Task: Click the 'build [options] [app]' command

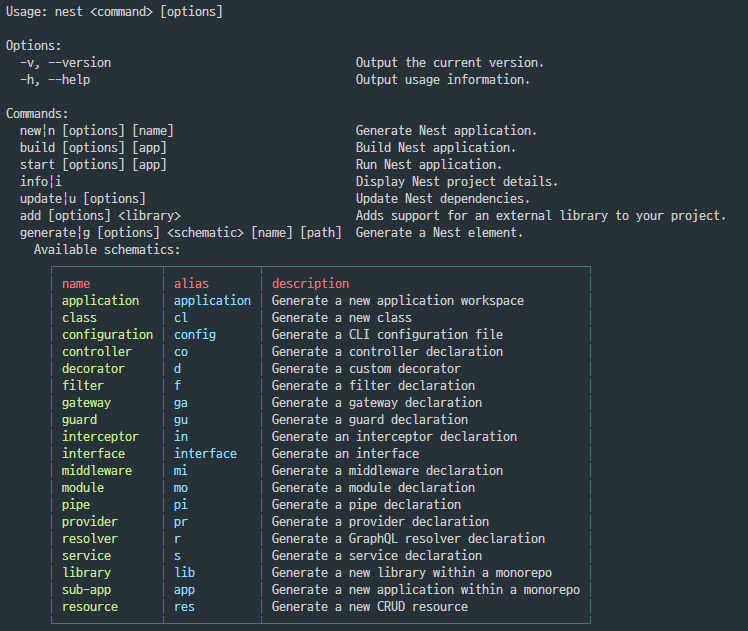Action: point(93,148)
